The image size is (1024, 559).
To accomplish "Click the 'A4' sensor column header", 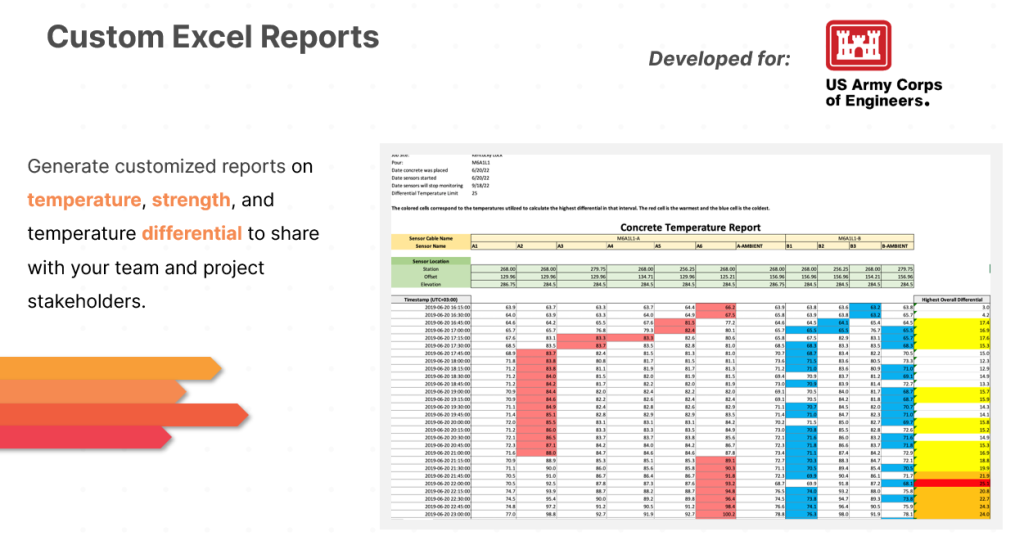I will pos(631,246).
